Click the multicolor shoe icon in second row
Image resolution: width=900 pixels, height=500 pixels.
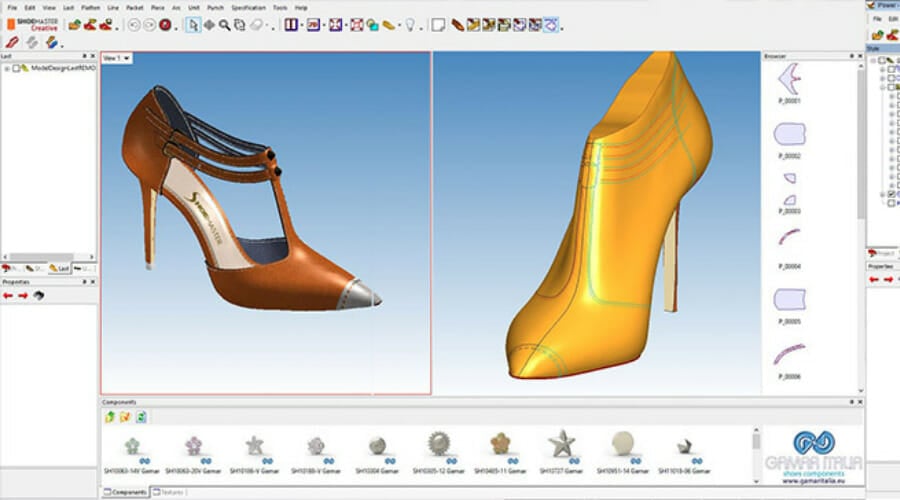point(52,42)
